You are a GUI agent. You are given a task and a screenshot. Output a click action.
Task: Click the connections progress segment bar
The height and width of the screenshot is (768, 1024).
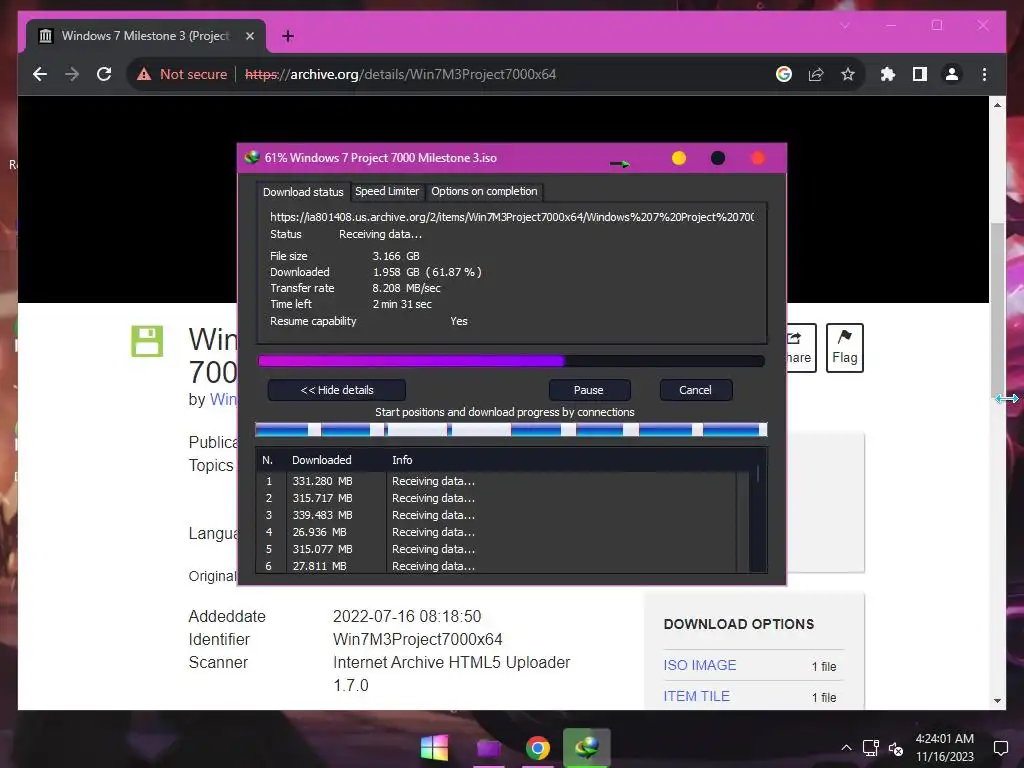point(511,430)
